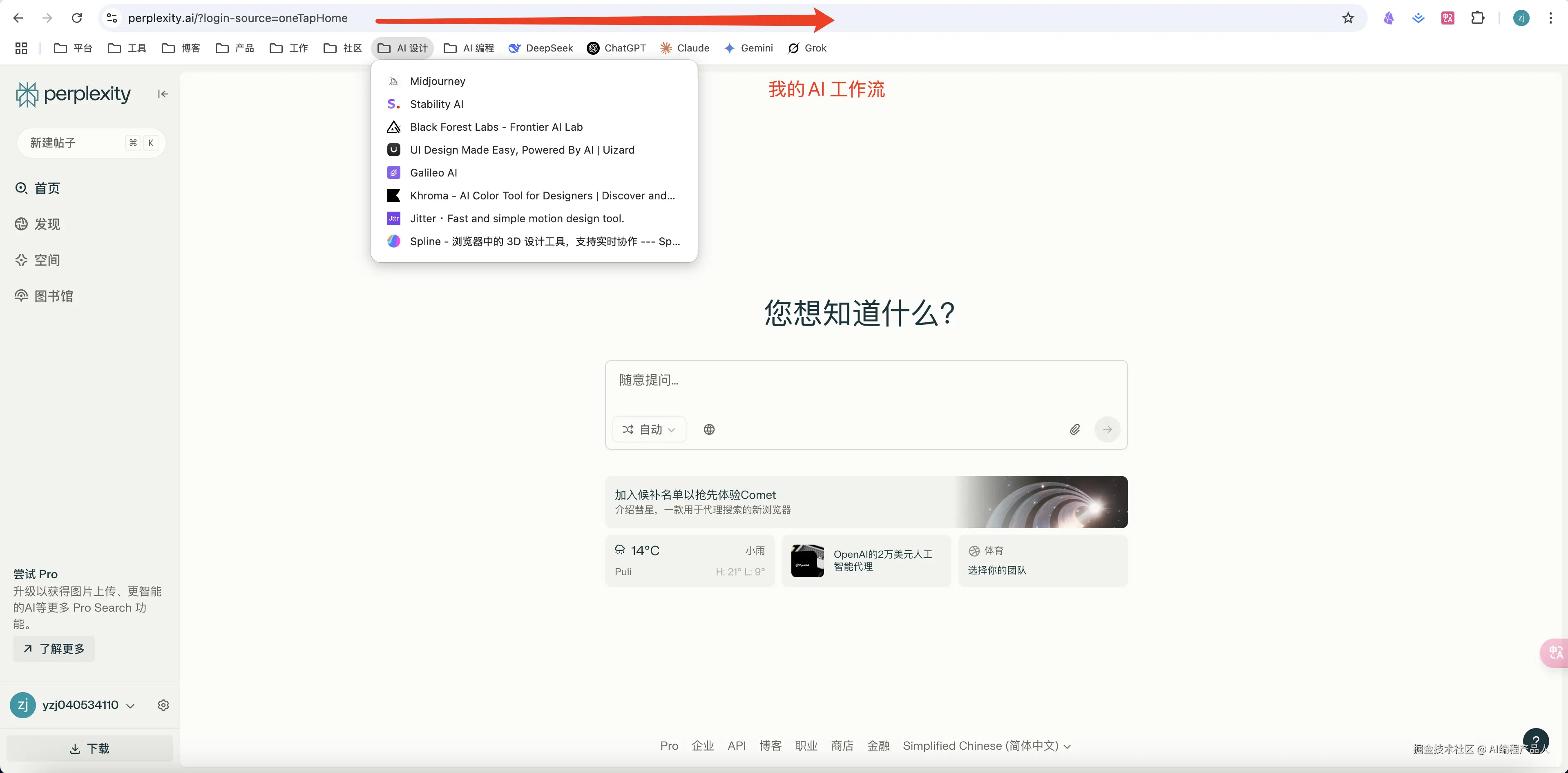Click the submit arrow in the search box
The width and height of the screenshot is (1568, 773).
pyautogui.click(x=1107, y=429)
